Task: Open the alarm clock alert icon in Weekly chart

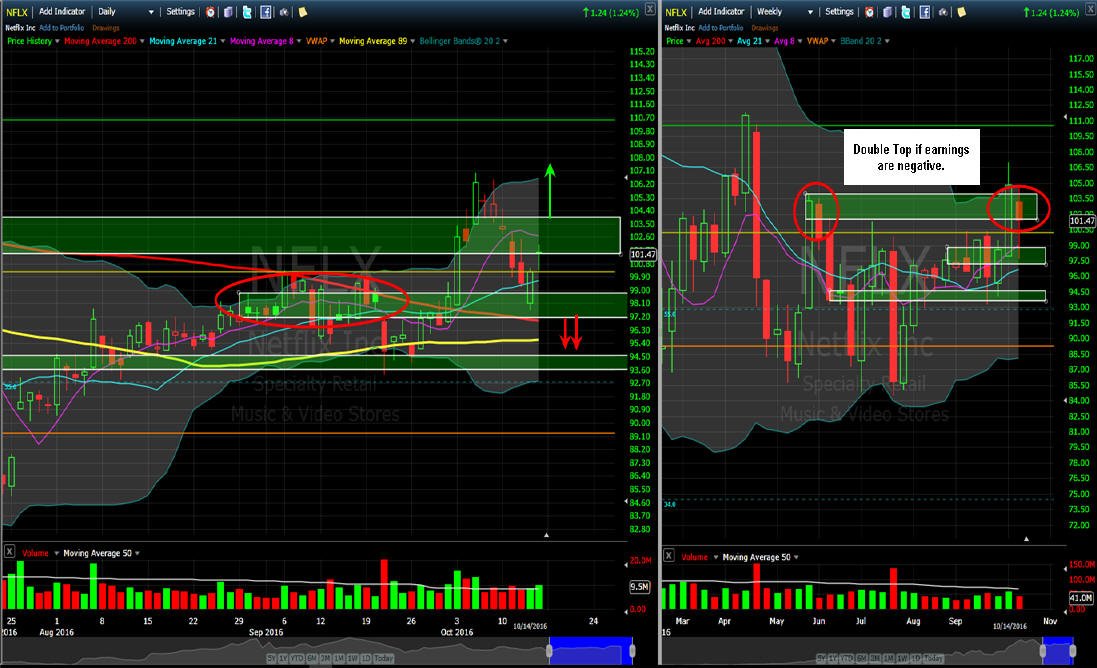Action: (869, 12)
